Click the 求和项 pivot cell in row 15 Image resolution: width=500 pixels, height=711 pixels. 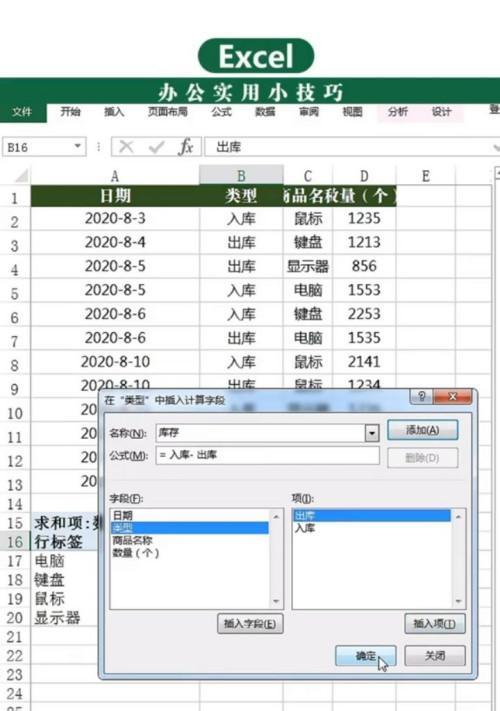coord(64,523)
